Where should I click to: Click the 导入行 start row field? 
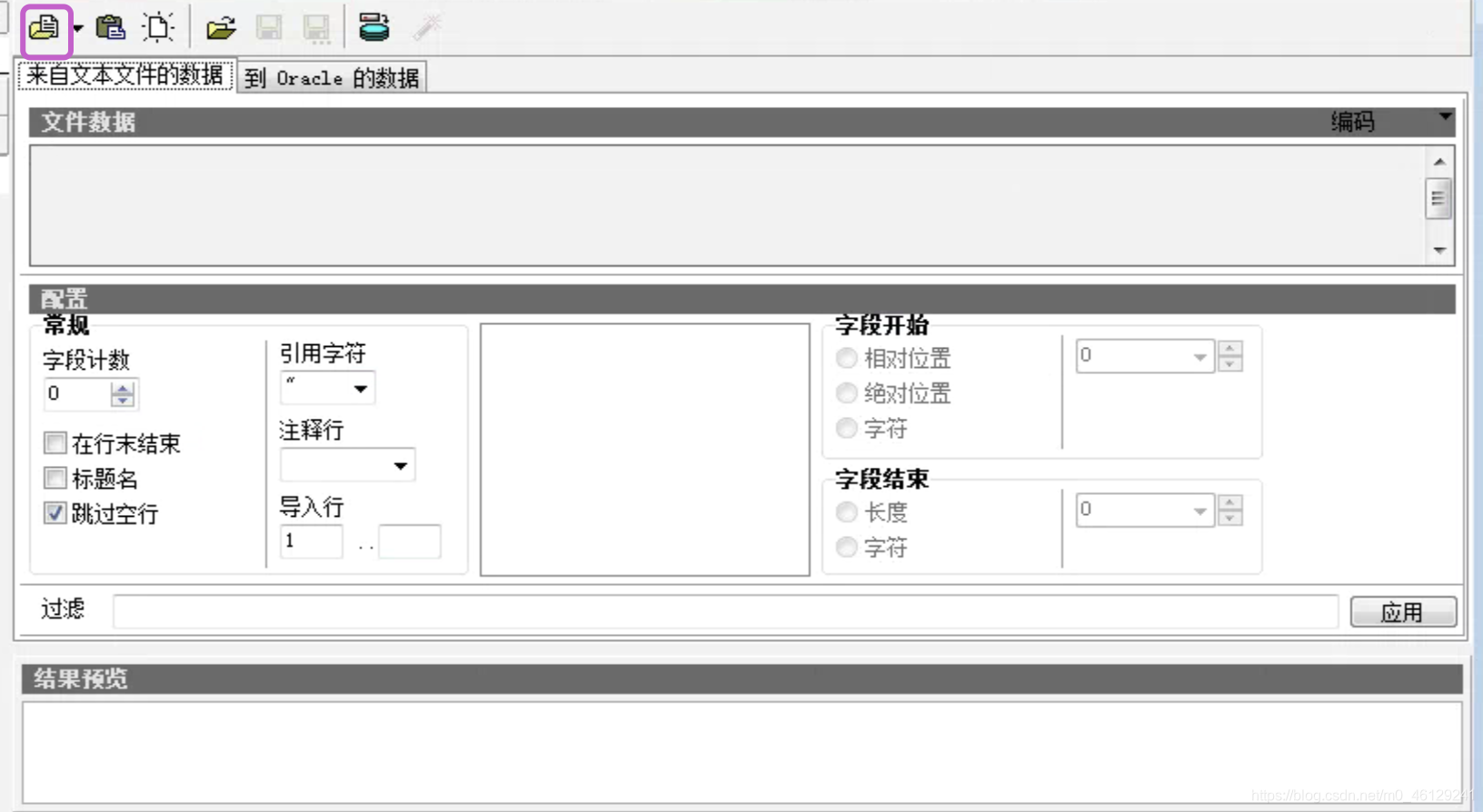pos(312,541)
